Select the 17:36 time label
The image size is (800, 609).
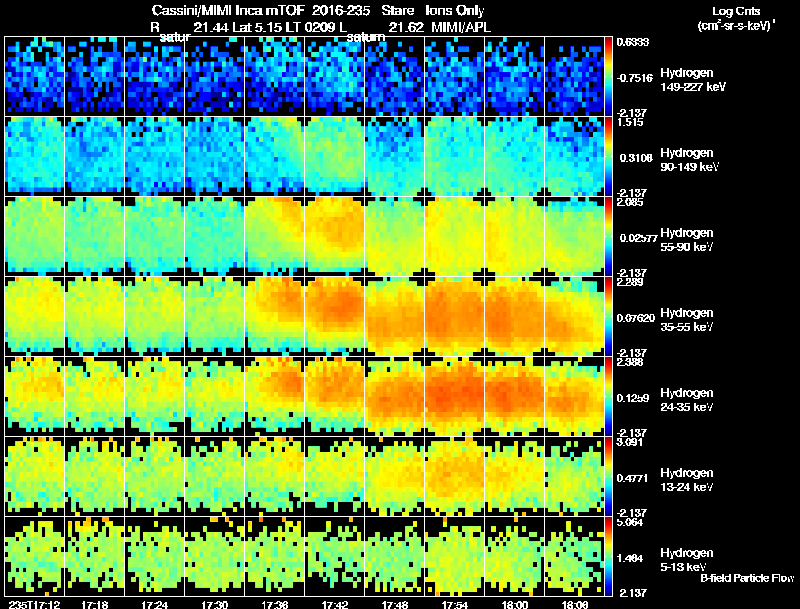274,604
